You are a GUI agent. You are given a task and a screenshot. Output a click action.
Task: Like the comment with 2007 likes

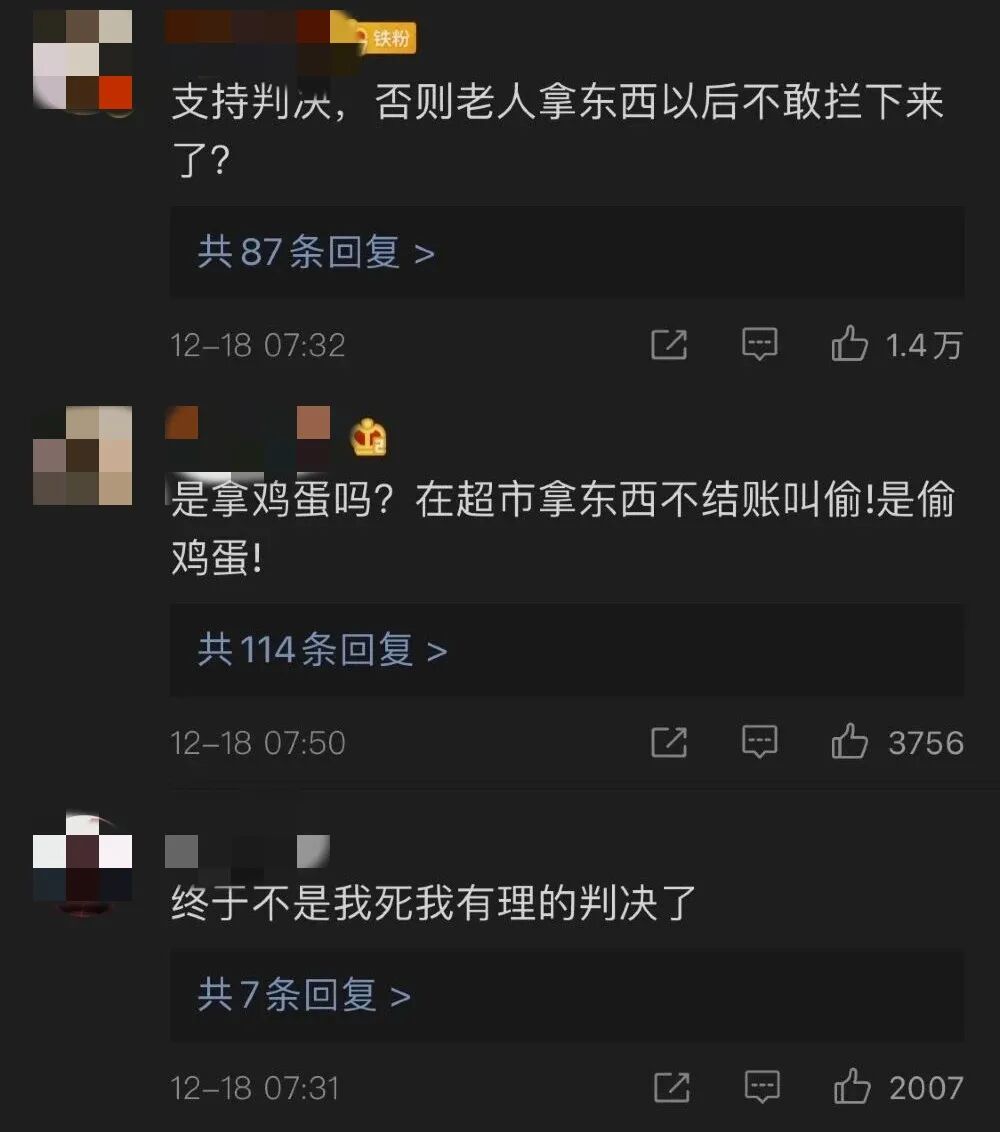coord(852,1086)
